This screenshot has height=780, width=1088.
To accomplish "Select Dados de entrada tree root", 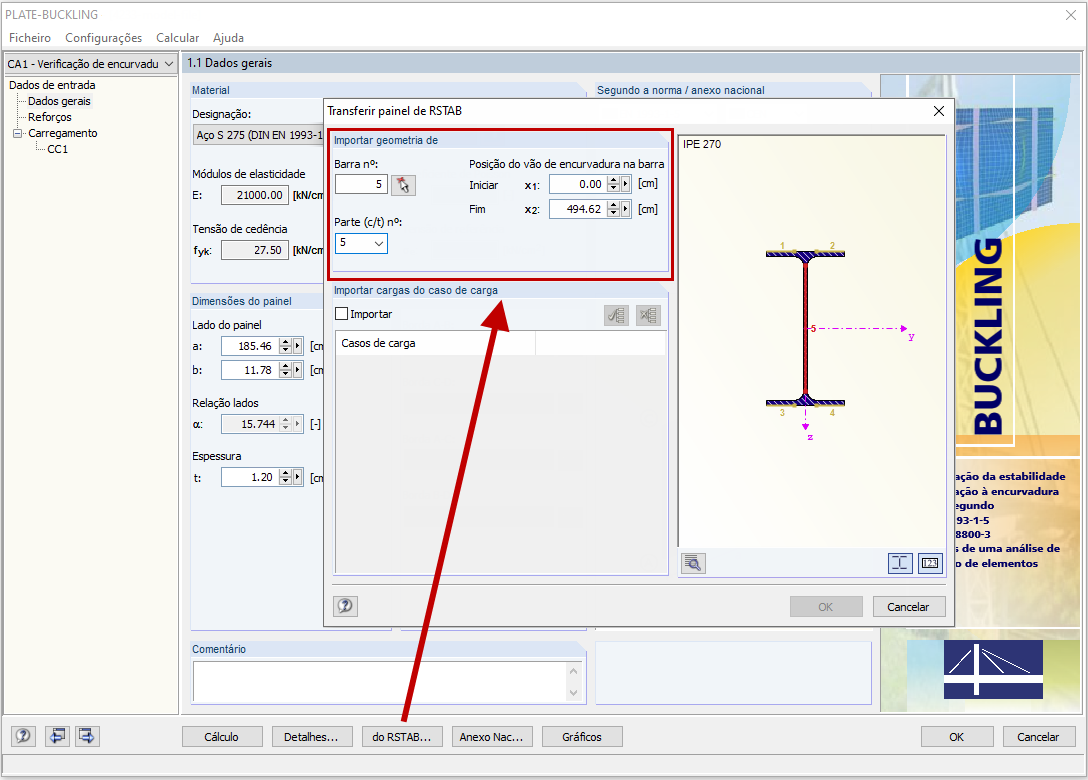I will tap(52, 85).
